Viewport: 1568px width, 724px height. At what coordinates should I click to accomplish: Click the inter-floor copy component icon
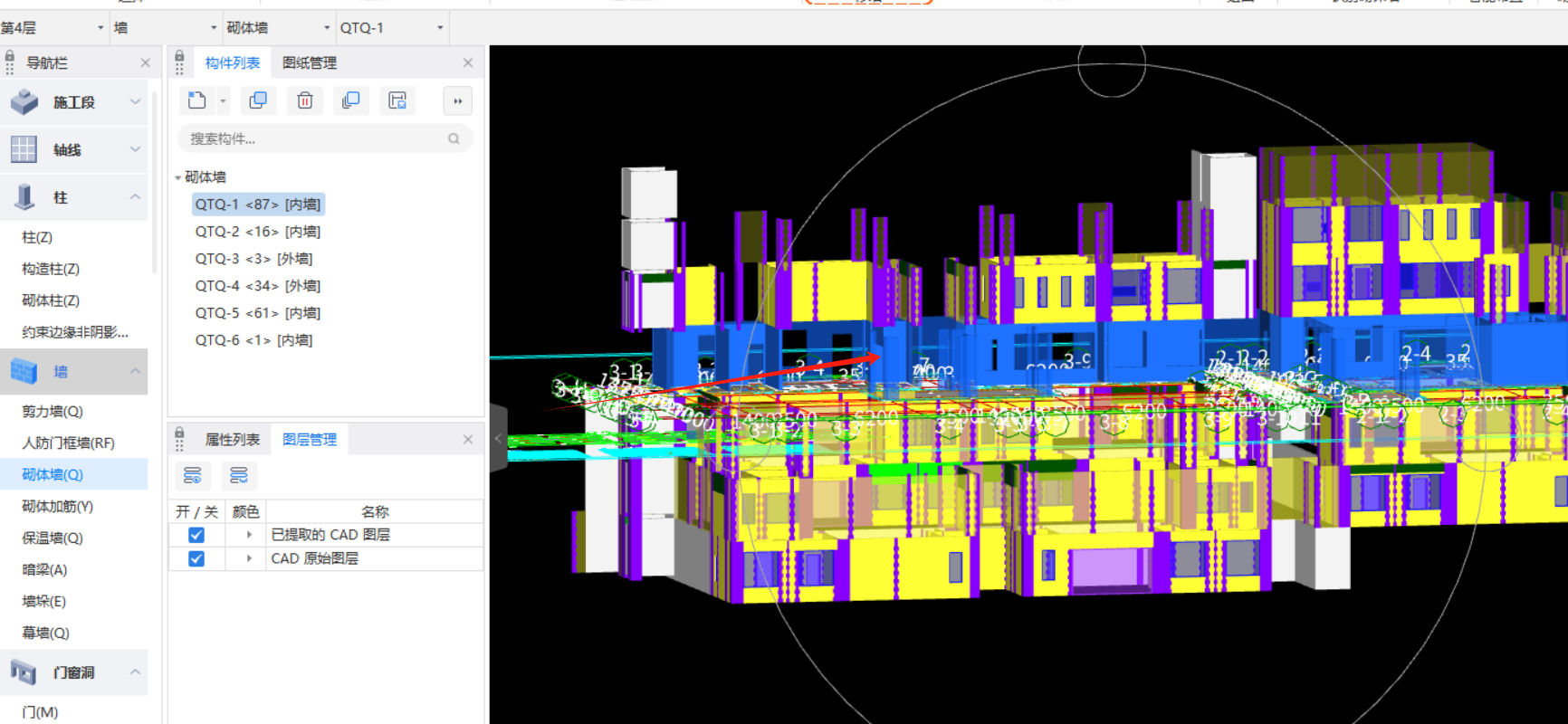pos(351,100)
